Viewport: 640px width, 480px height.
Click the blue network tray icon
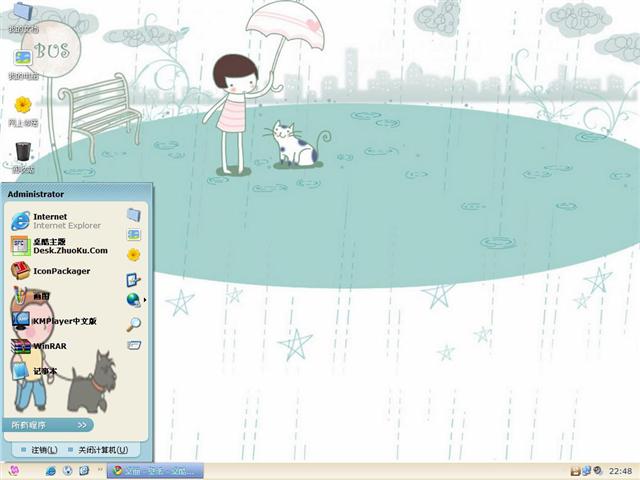coord(587,471)
